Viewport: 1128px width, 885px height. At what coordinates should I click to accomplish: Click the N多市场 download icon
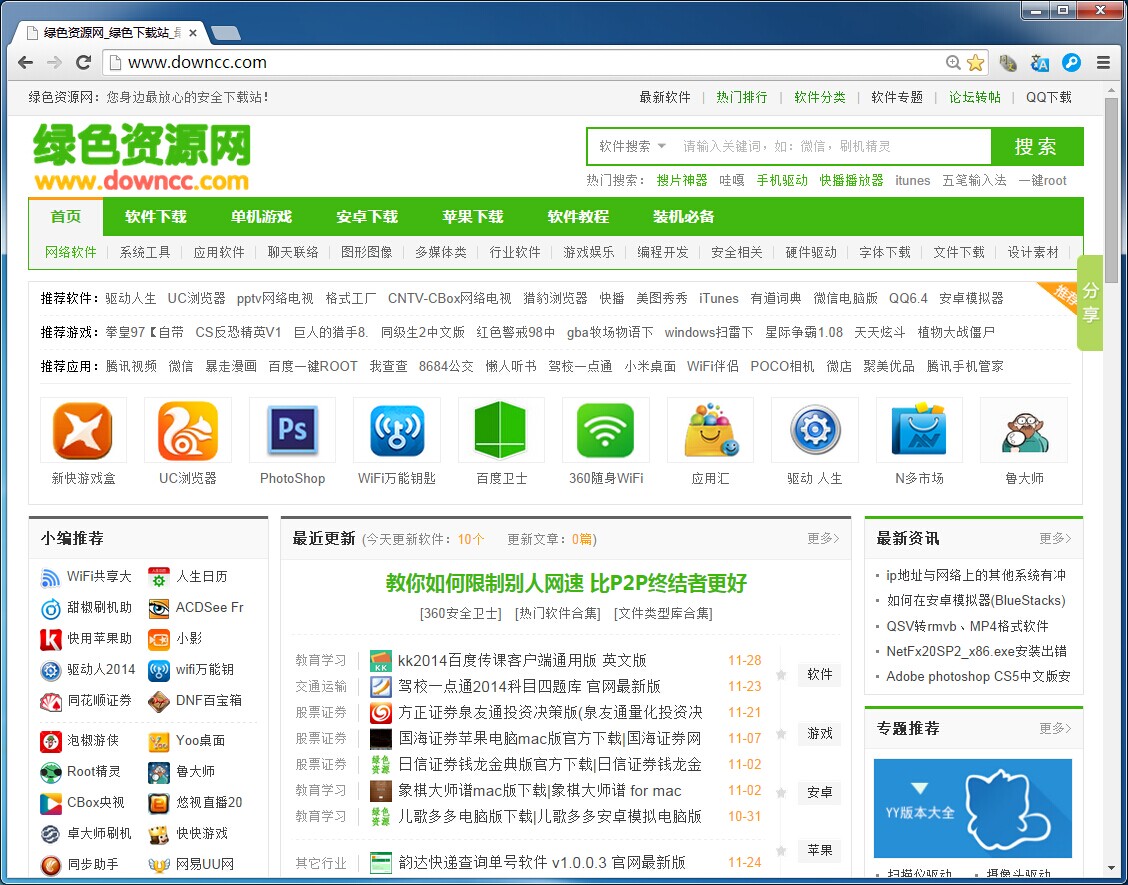click(x=919, y=430)
